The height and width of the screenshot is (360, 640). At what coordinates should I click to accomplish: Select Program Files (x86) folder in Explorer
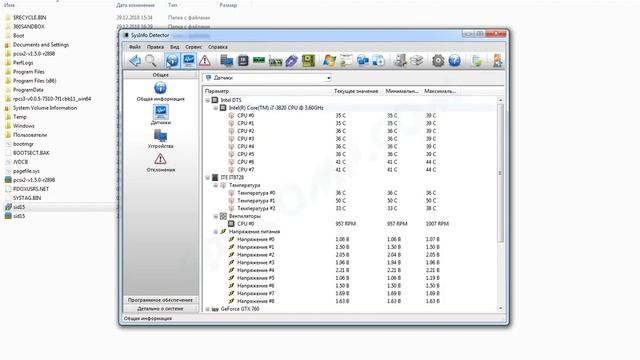click(34, 81)
